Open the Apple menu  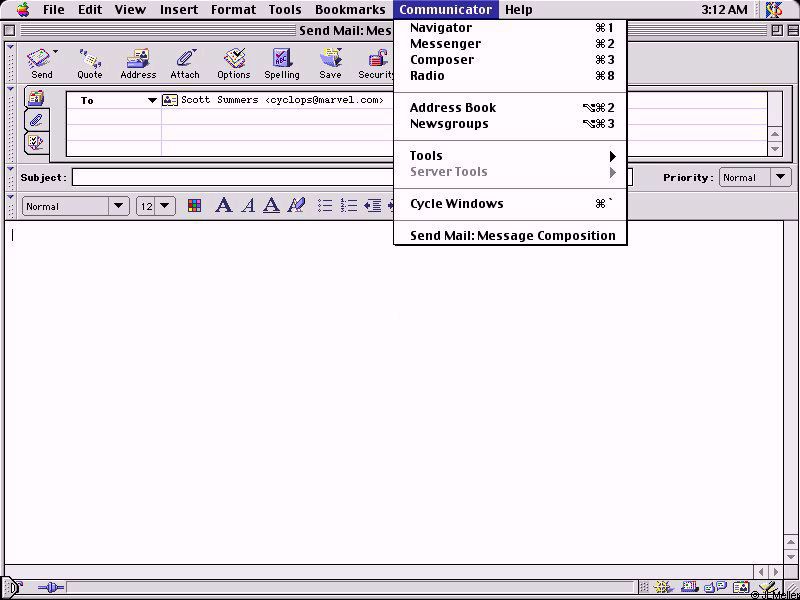pos(23,9)
